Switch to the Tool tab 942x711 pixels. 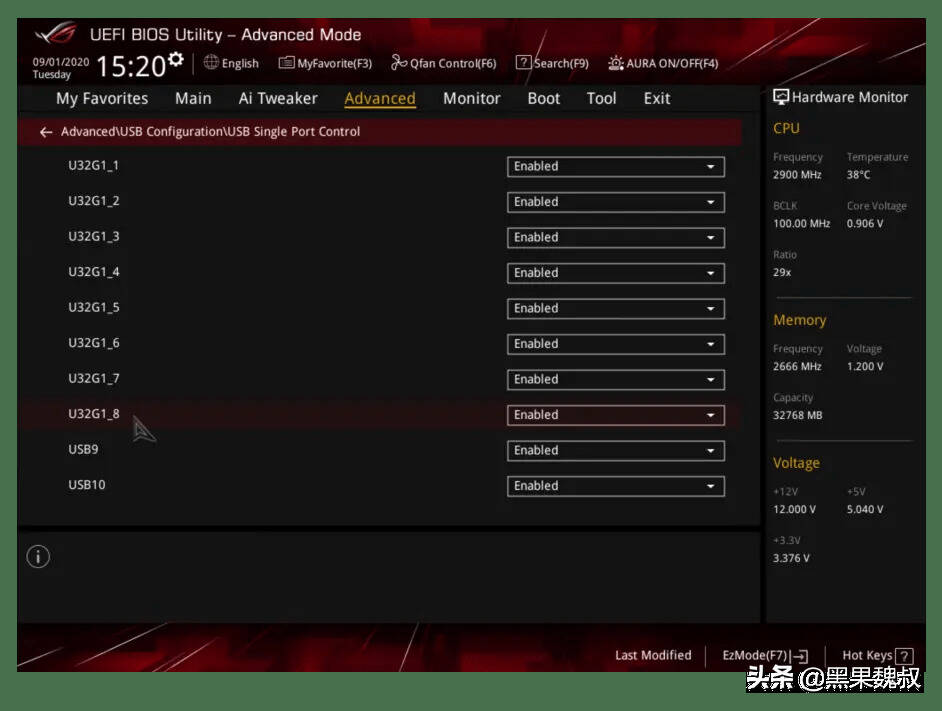click(601, 99)
